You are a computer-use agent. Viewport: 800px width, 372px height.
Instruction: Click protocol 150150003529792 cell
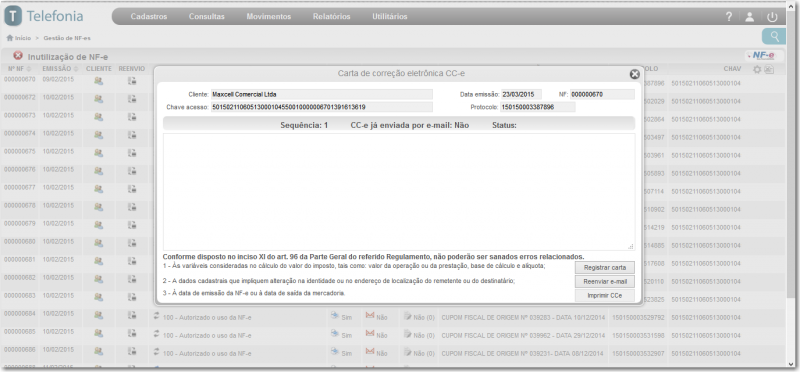point(638,317)
